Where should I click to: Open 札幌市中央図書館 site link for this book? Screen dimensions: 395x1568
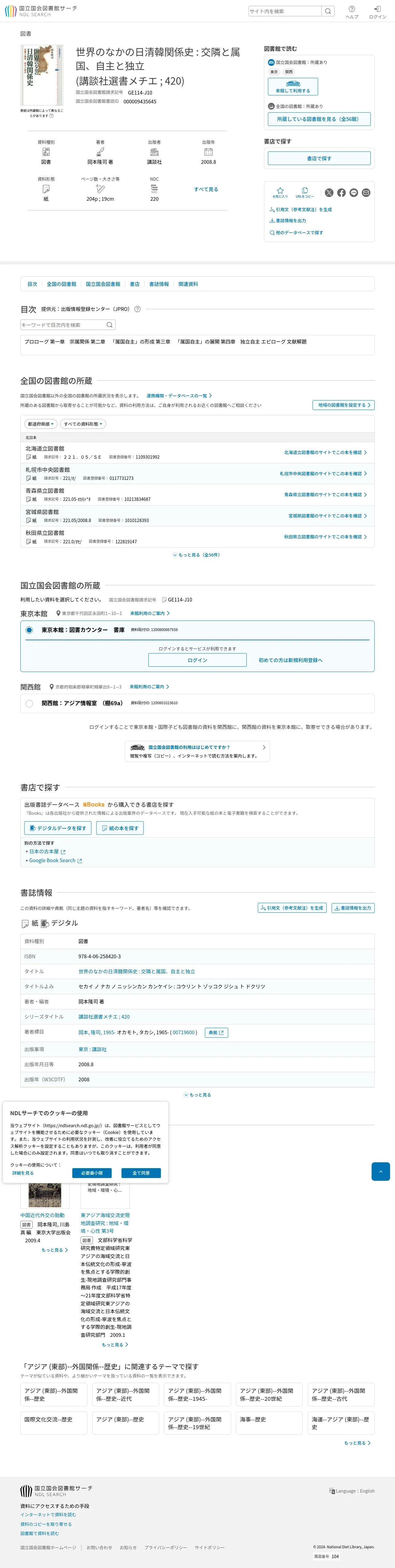coord(323,473)
